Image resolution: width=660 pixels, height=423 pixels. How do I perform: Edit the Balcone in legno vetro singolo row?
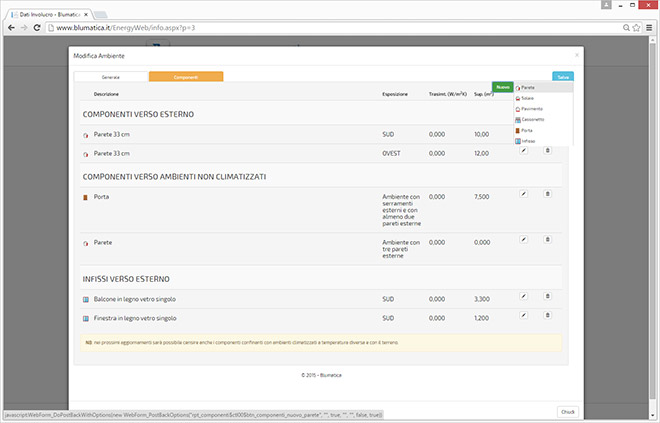[x=523, y=296]
